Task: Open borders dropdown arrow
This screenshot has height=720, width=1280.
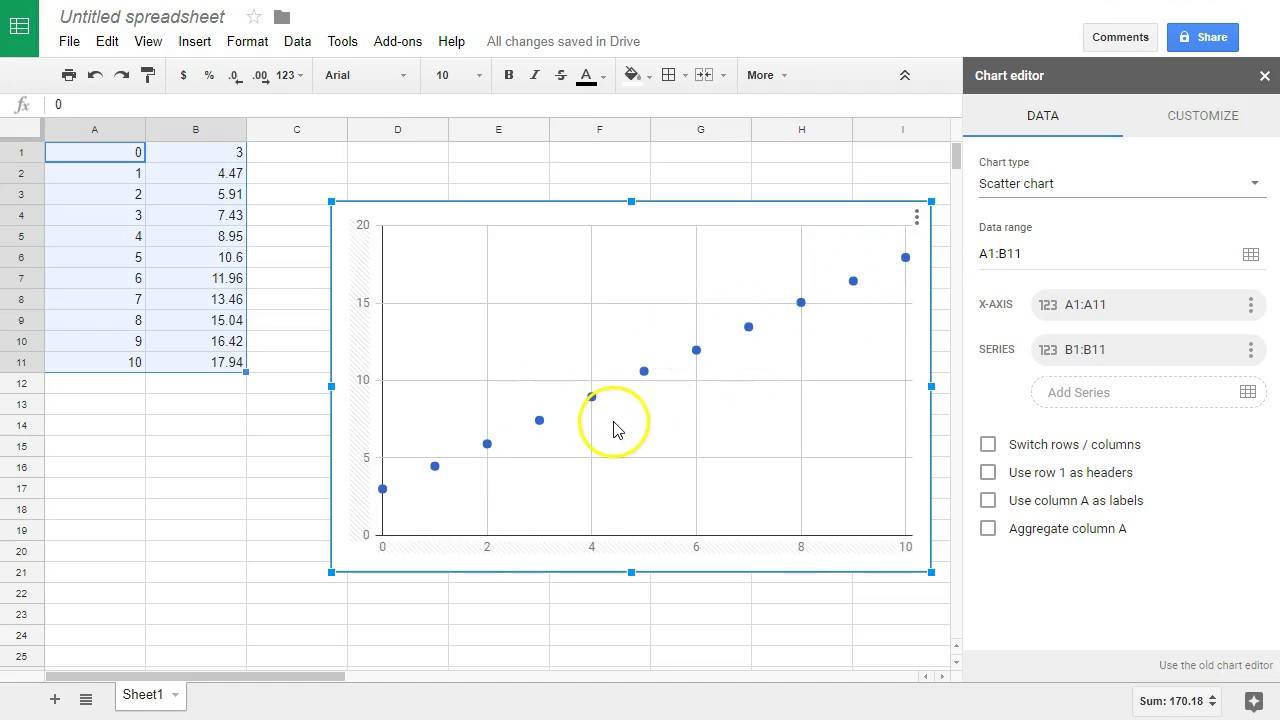Action: pos(685,76)
